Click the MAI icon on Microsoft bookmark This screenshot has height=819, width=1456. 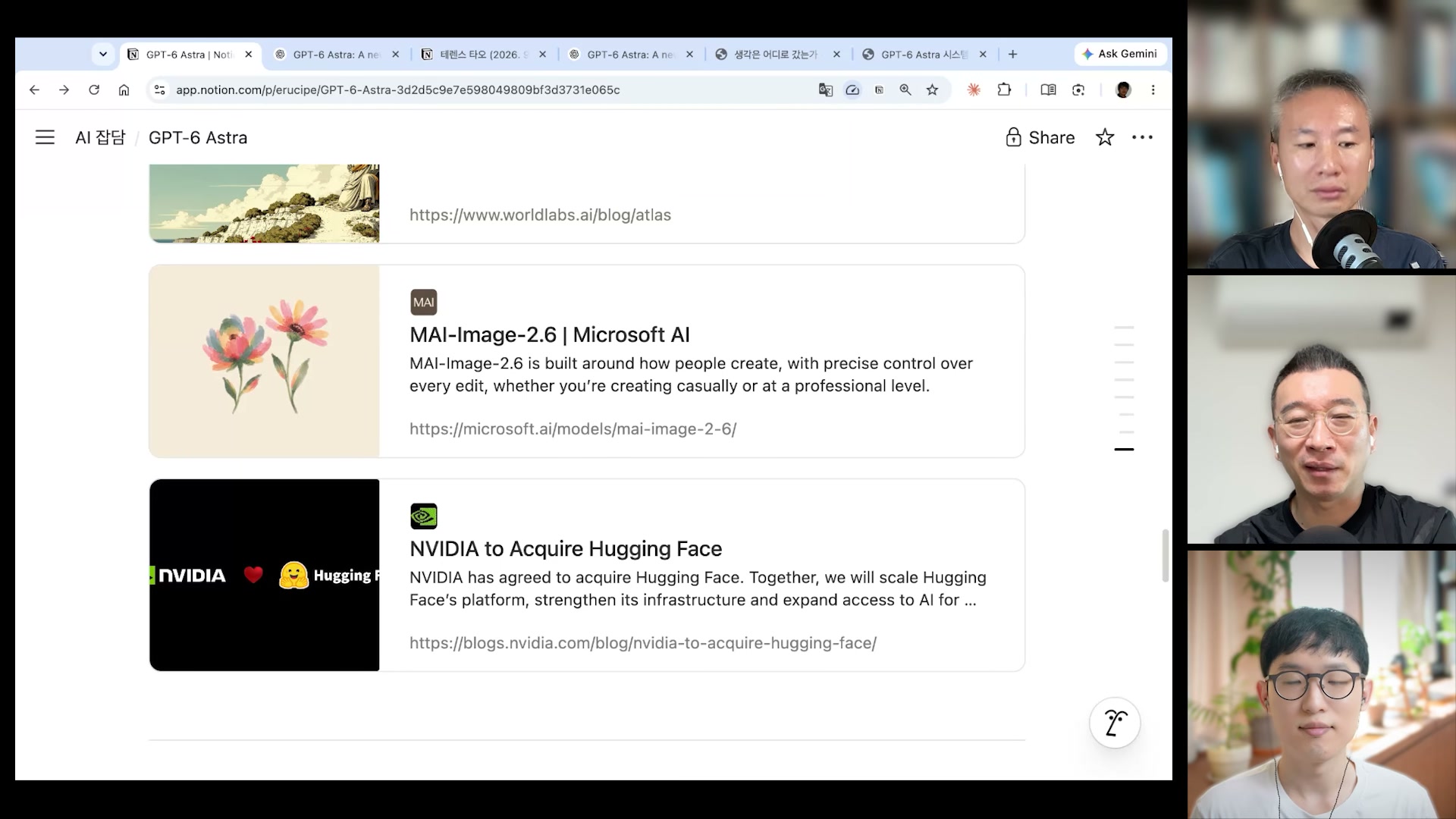(424, 302)
